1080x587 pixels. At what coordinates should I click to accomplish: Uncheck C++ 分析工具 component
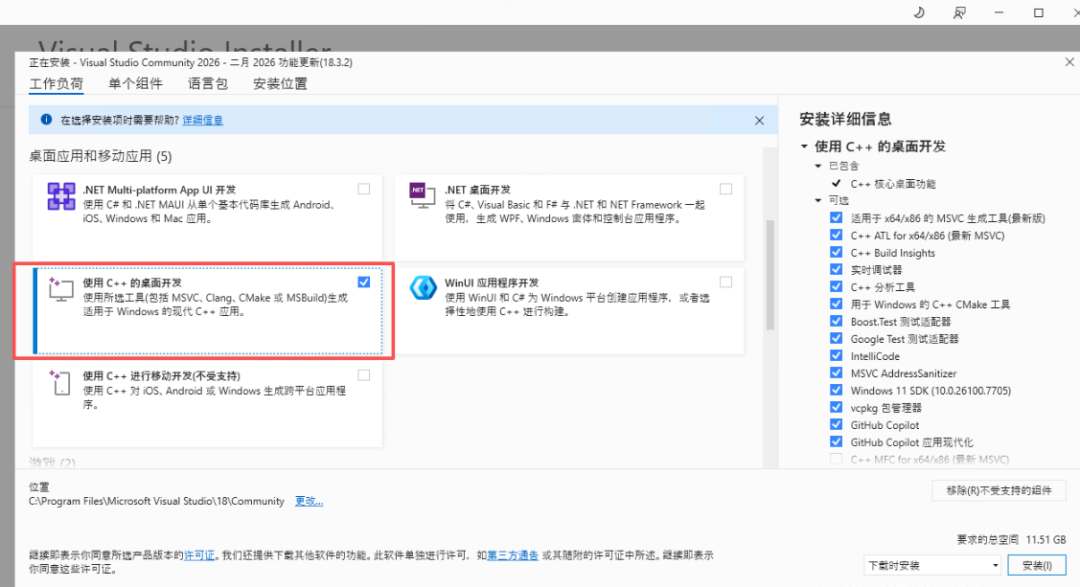click(x=836, y=287)
